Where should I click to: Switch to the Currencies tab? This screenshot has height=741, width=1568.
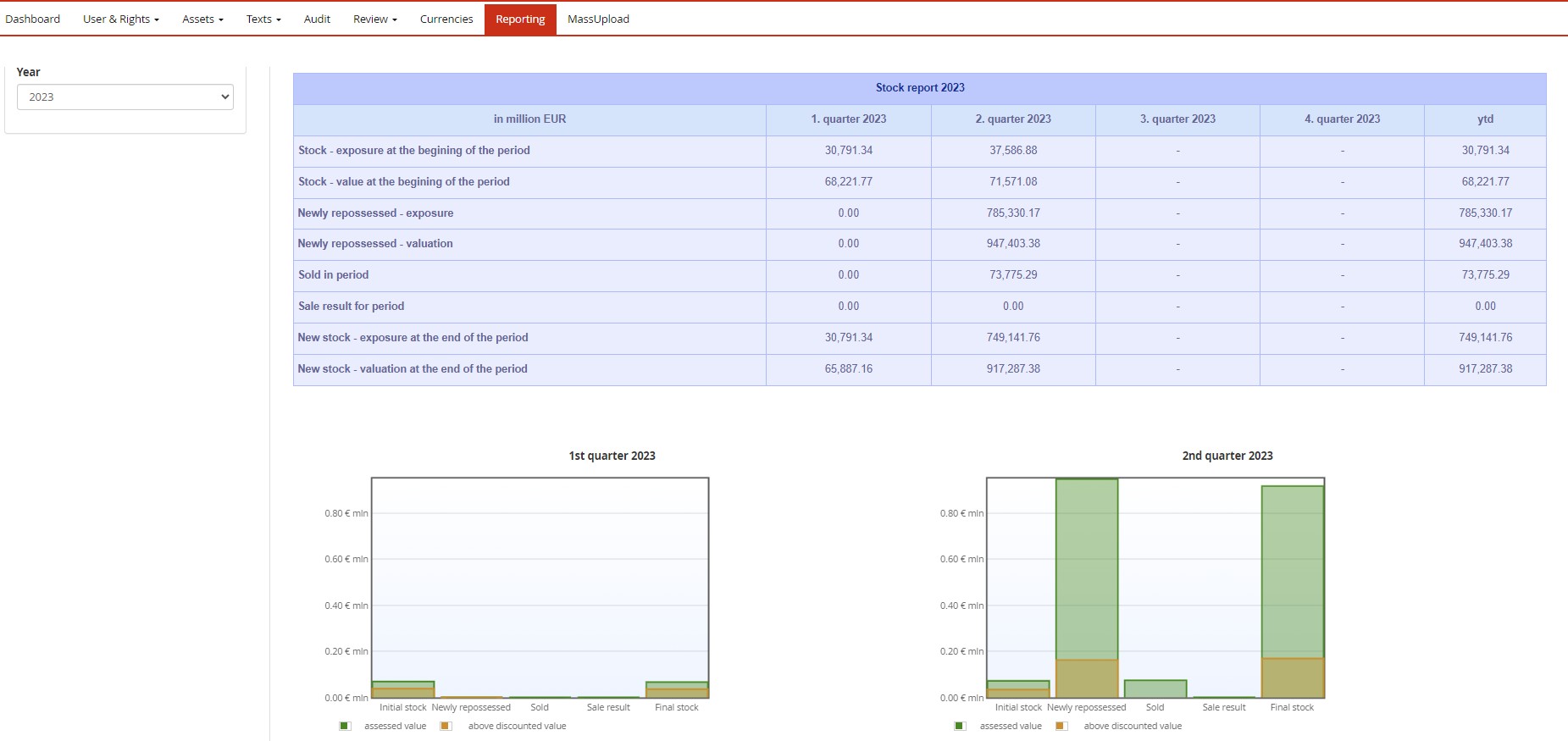coord(446,19)
